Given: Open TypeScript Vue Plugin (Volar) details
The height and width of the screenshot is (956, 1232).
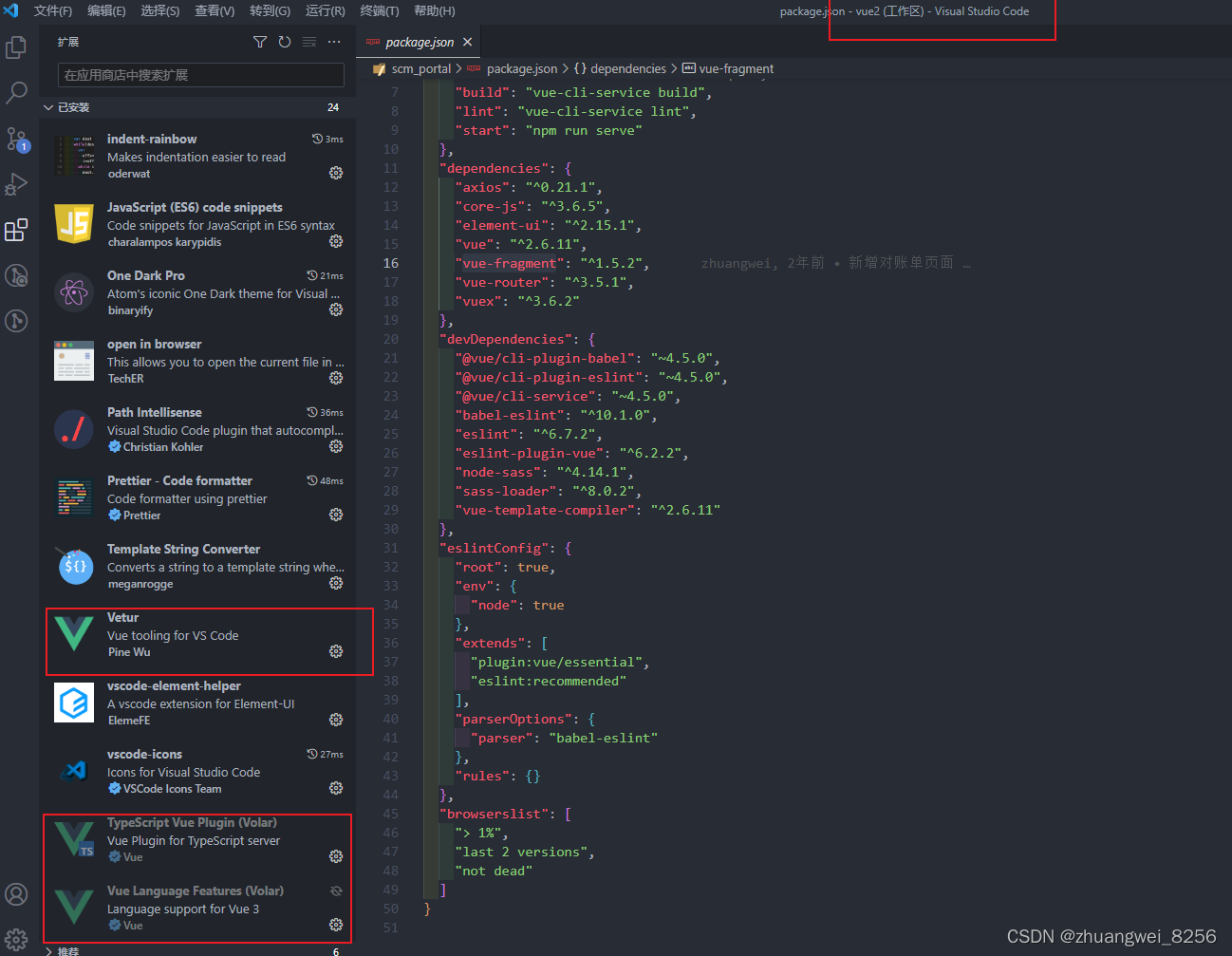Looking at the screenshot, I should coord(197,839).
